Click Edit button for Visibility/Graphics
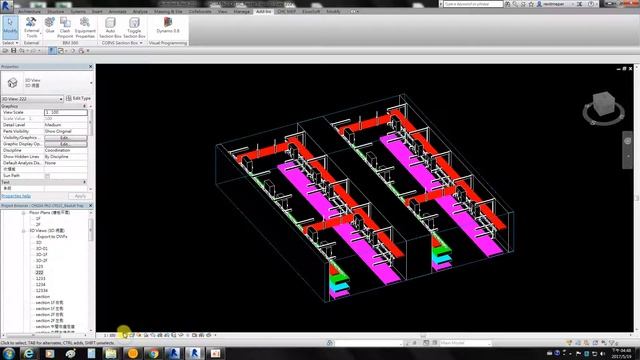 click(66, 138)
